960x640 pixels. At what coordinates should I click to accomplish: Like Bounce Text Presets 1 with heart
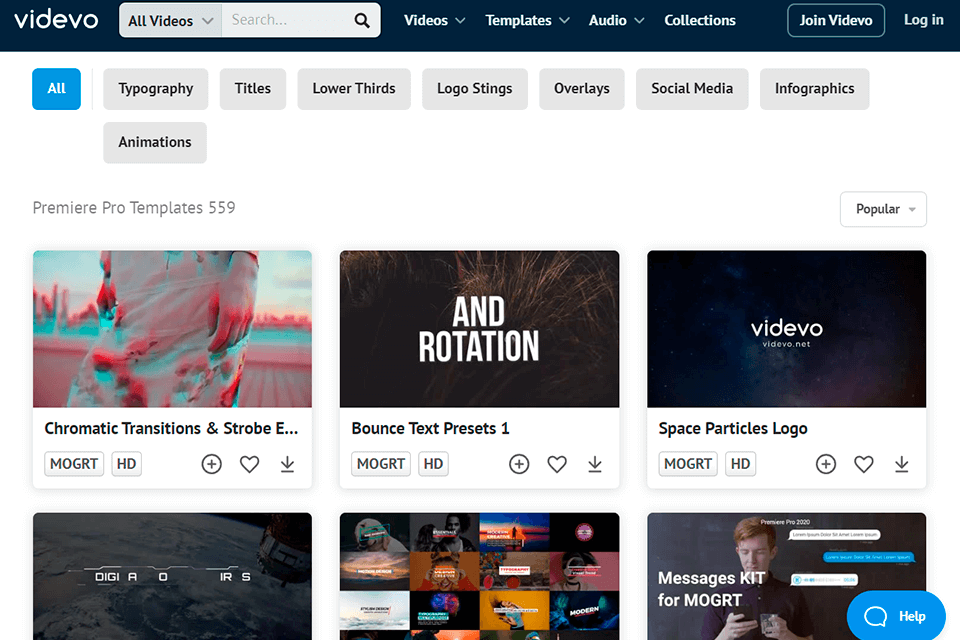[557, 464]
